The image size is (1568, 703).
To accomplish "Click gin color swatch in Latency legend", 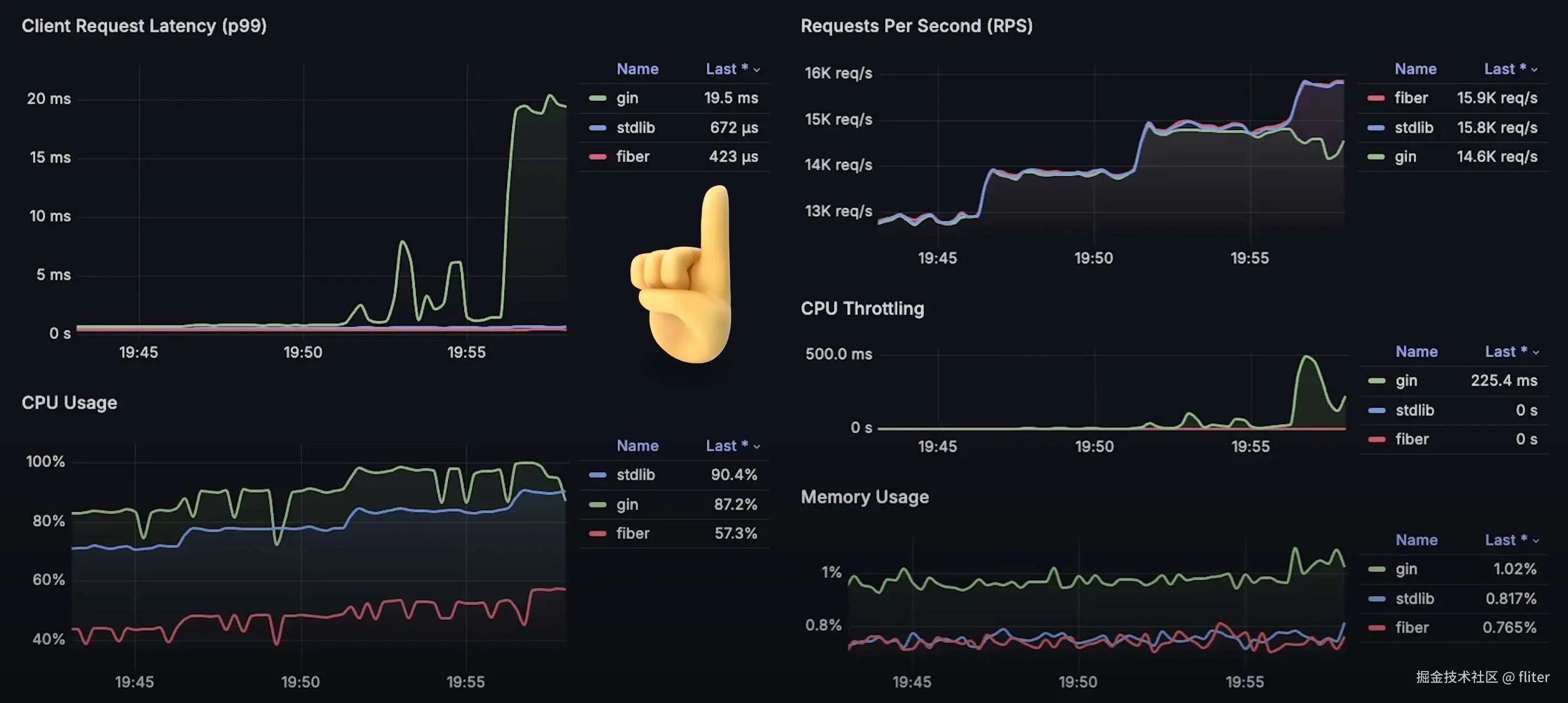I will click(x=598, y=98).
